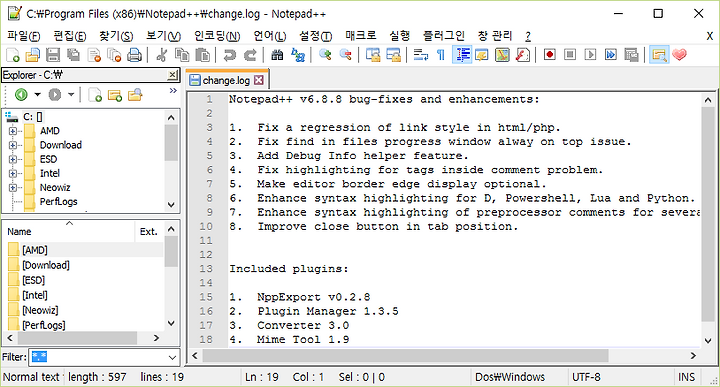This screenshot has height=387, width=720.
Task: Click the editor vertical scrollbar down arrow
Action: pyautogui.click(x=708, y=341)
